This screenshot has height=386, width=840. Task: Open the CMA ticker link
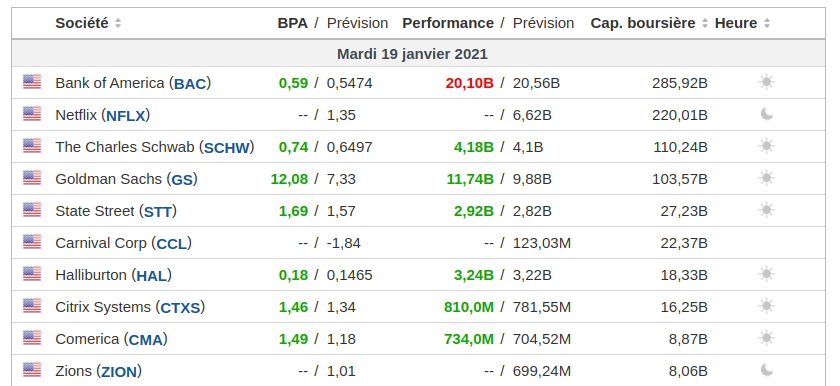click(x=146, y=340)
